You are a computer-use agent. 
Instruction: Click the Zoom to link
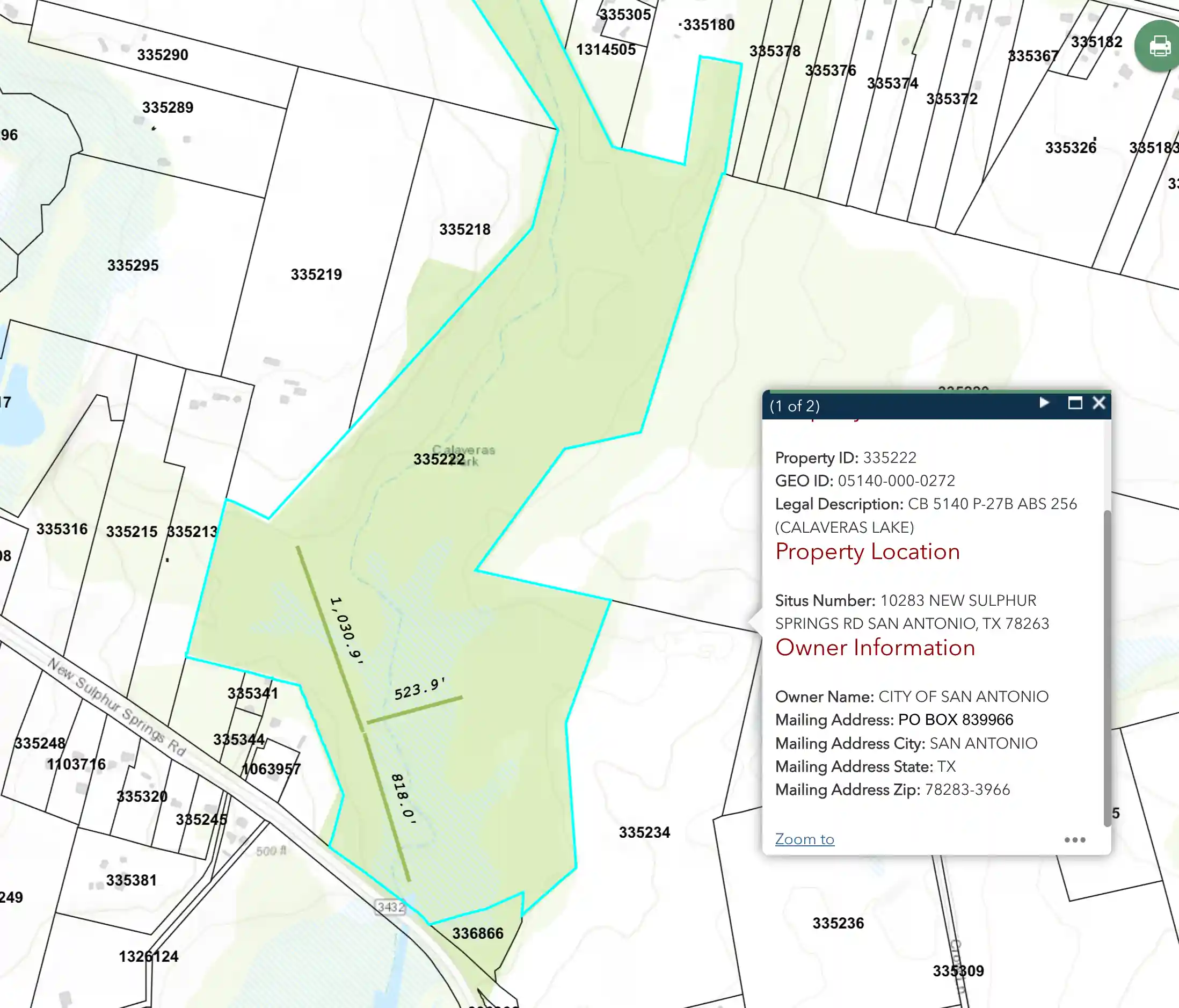(x=804, y=839)
